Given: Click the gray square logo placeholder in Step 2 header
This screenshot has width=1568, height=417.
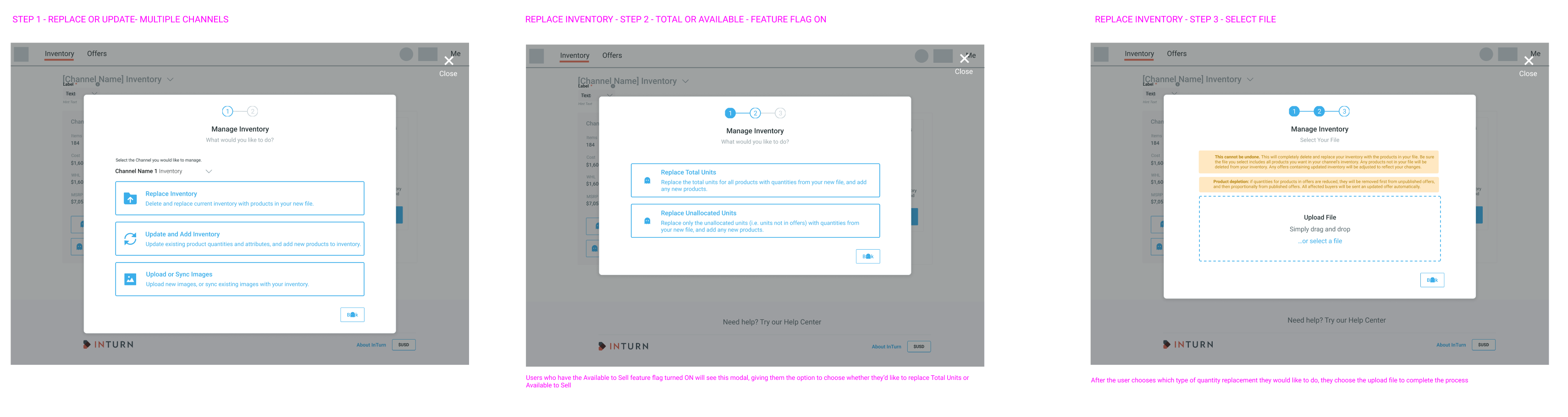Looking at the screenshot, I should click(x=536, y=56).
